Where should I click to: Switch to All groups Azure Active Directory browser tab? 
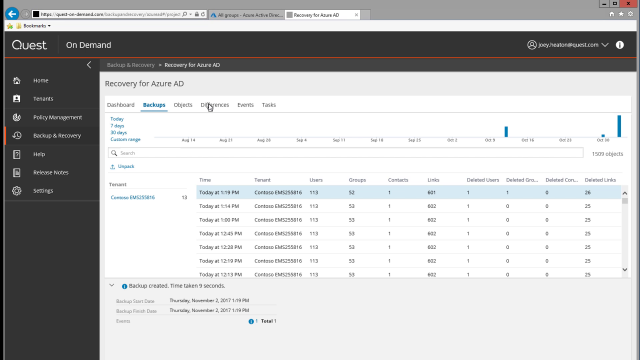tap(247, 15)
